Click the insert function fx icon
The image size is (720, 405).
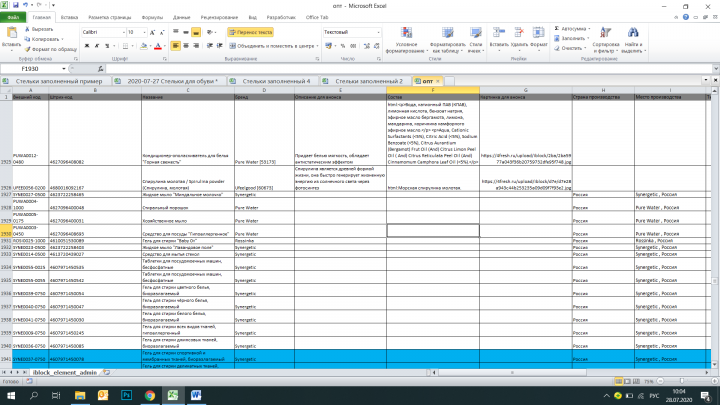101,69
